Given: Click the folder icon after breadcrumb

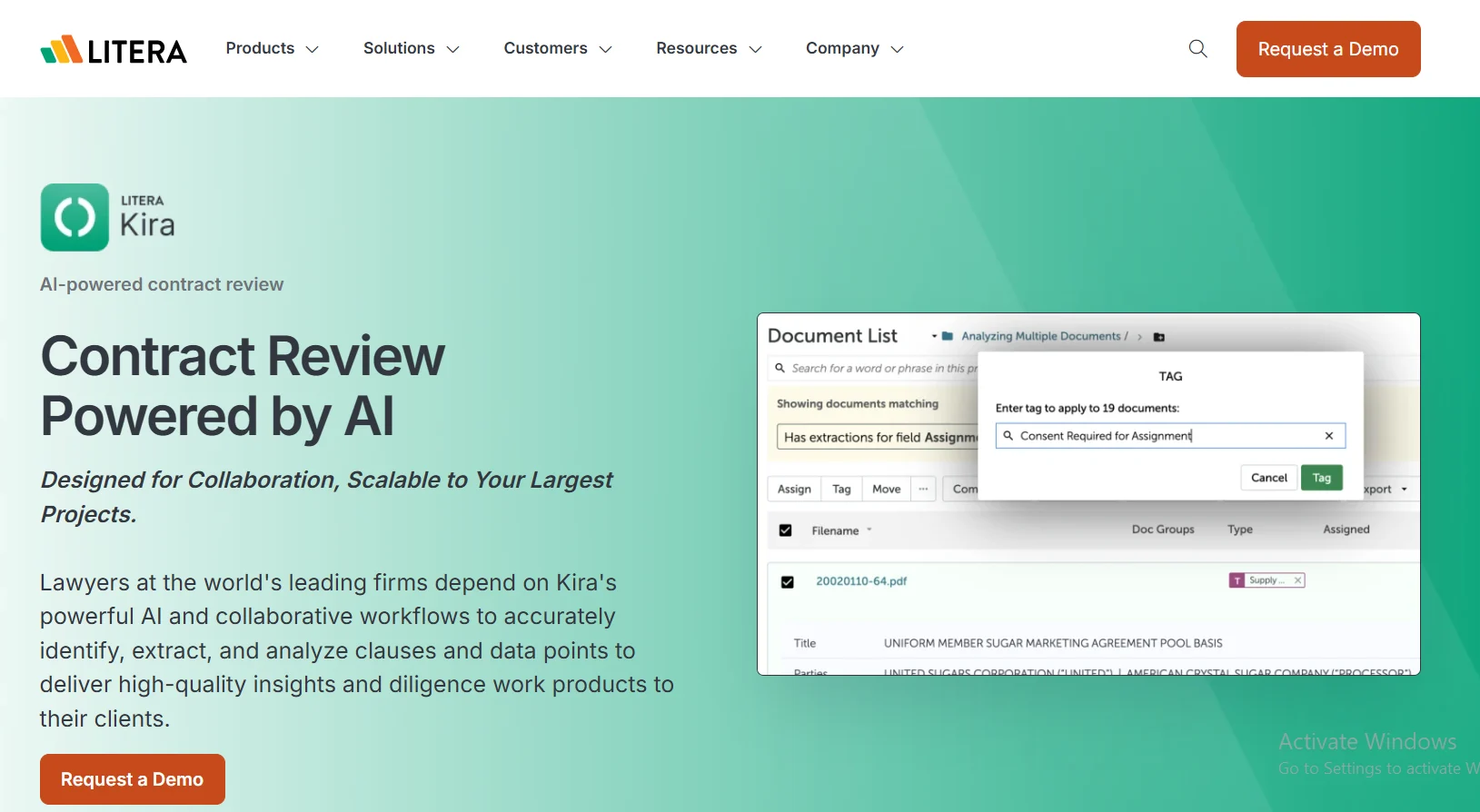Looking at the screenshot, I should point(1159,337).
